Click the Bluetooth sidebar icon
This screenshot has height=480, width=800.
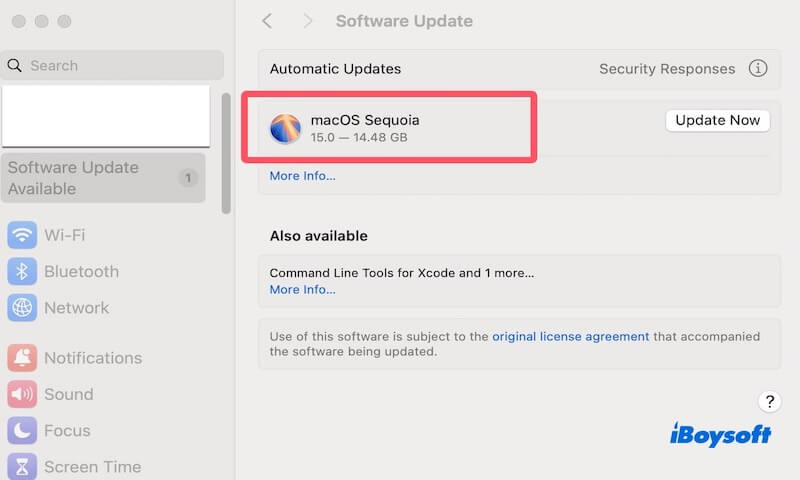[x=22, y=272]
